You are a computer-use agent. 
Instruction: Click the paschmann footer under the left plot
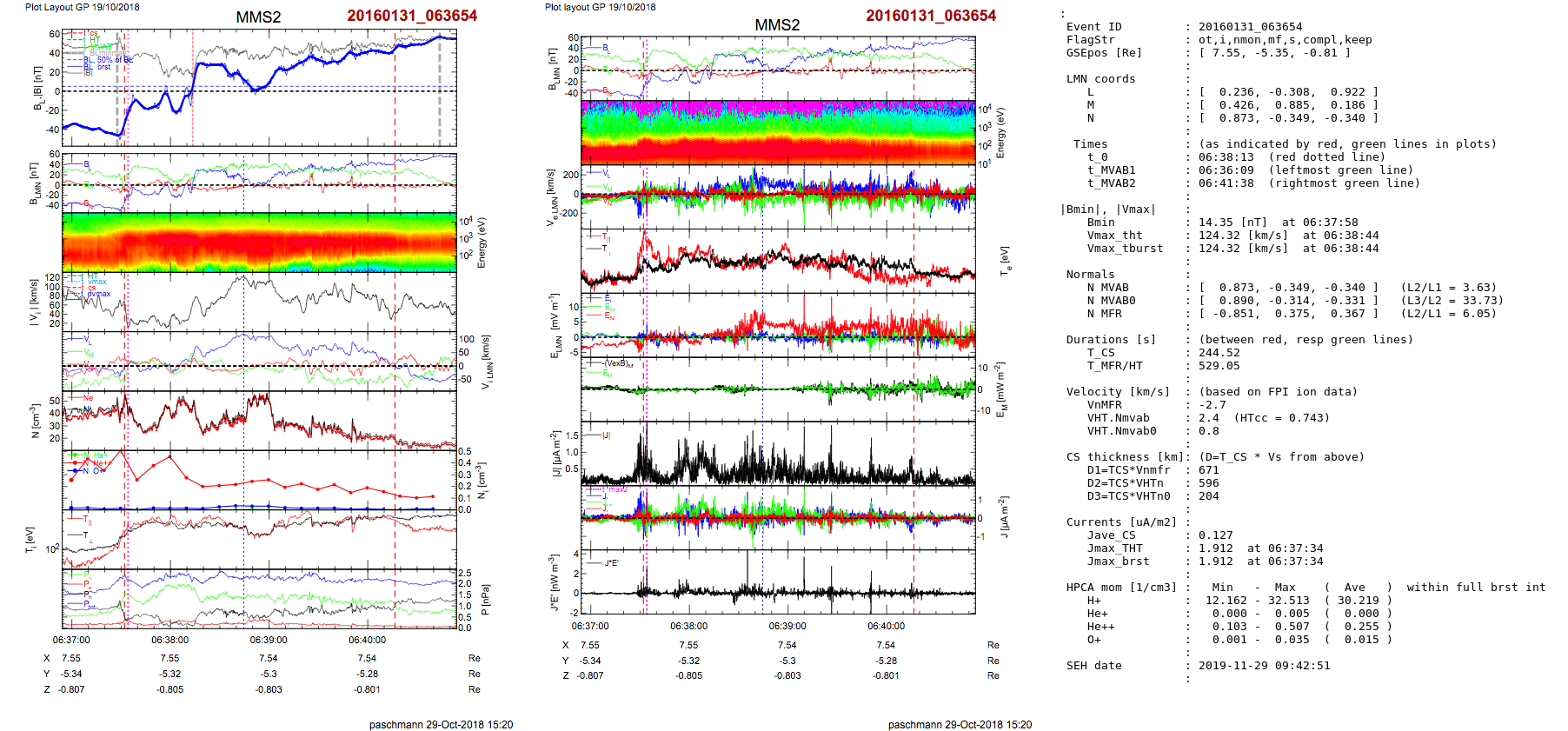(x=441, y=724)
